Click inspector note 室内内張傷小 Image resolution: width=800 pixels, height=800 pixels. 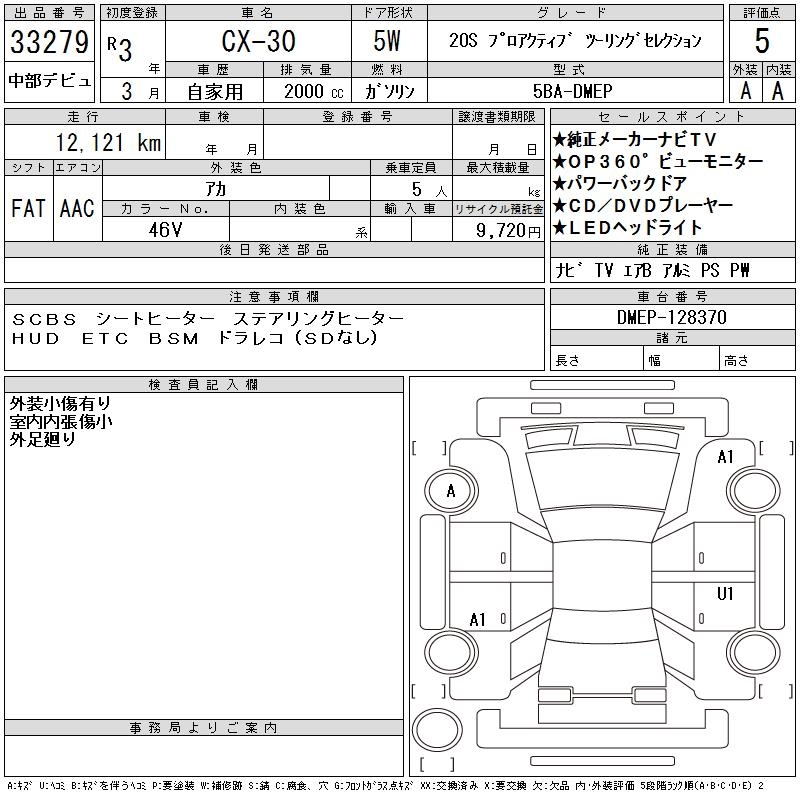[61, 421]
